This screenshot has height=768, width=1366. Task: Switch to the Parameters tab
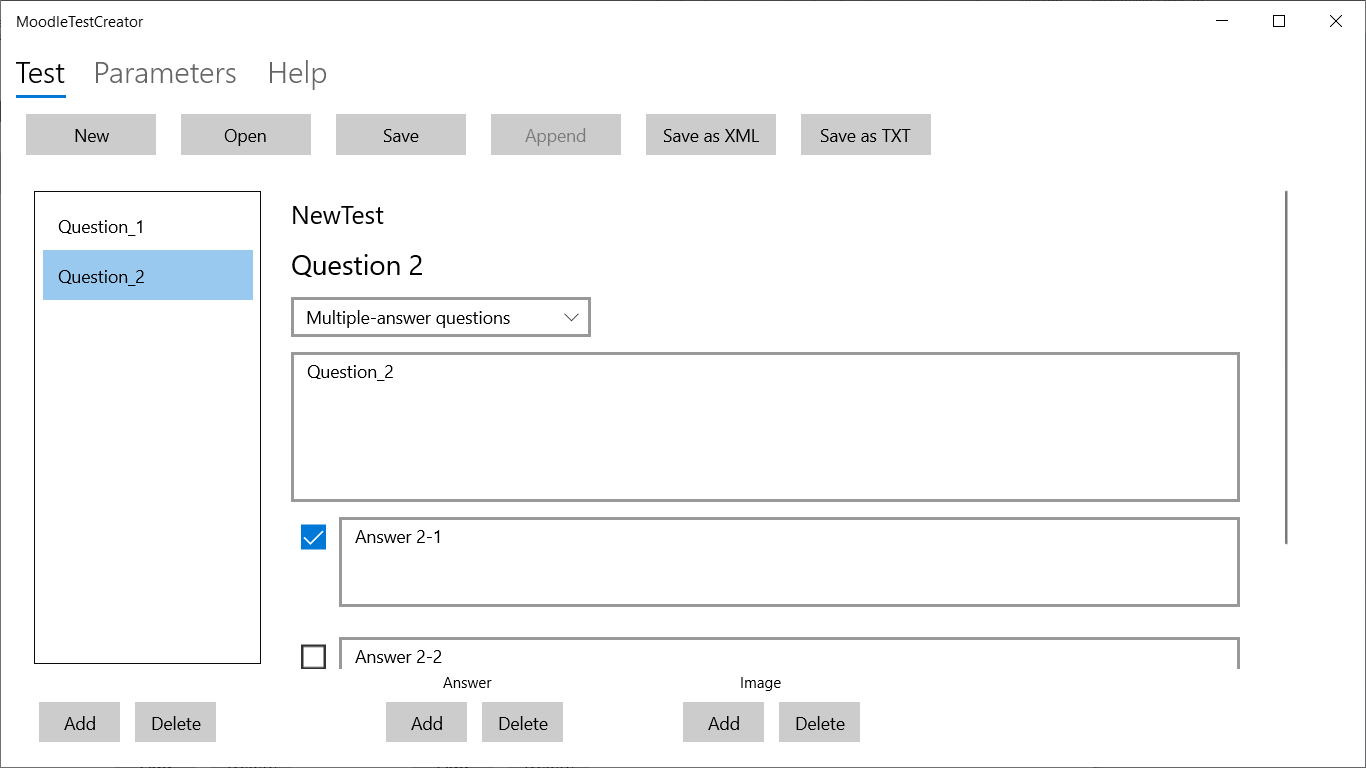click(x=165, y=74)
